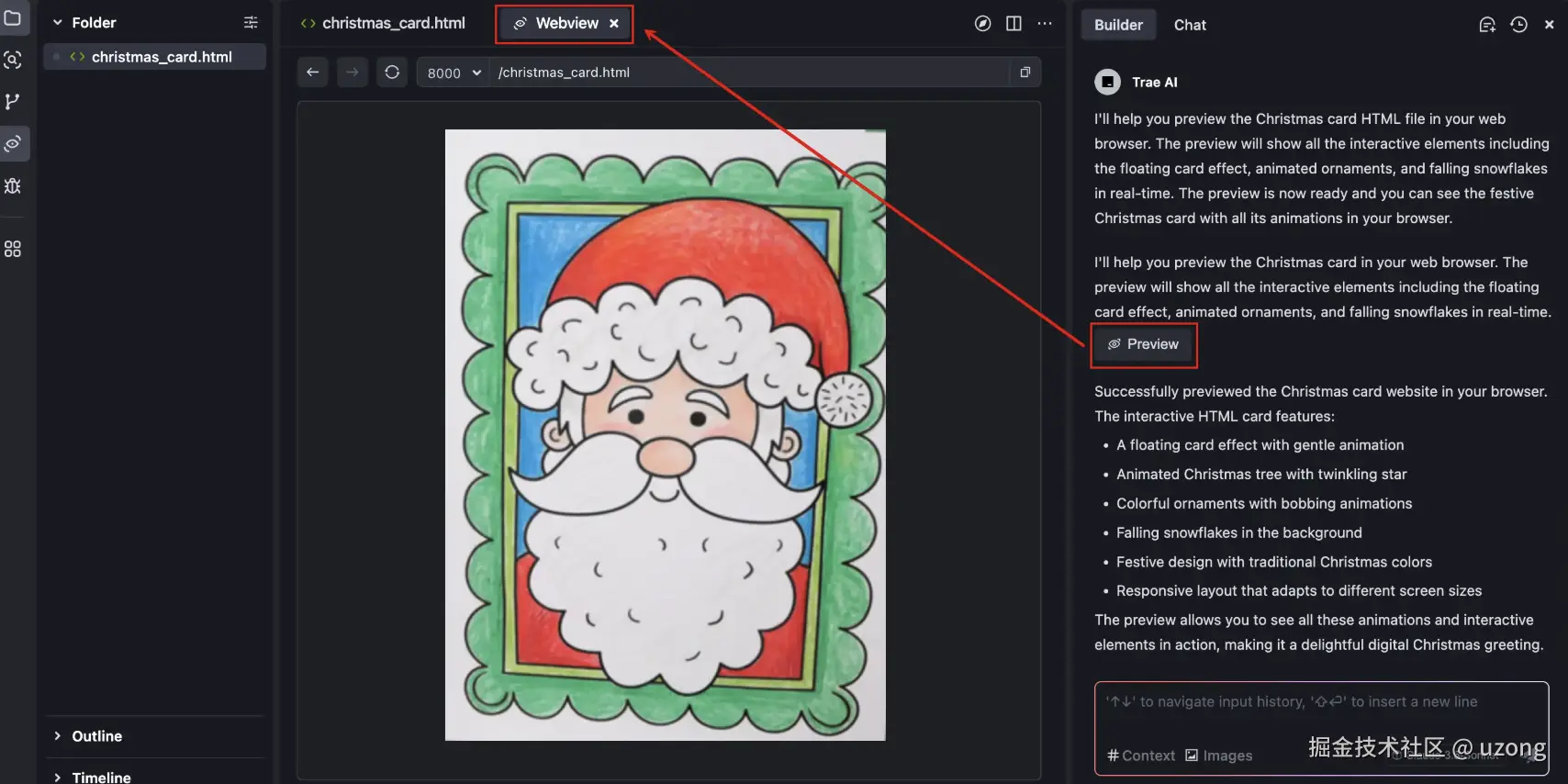The height and width of the screenshot is (784, 1568).
Task: Close the Webview tab
Action: 614,24
